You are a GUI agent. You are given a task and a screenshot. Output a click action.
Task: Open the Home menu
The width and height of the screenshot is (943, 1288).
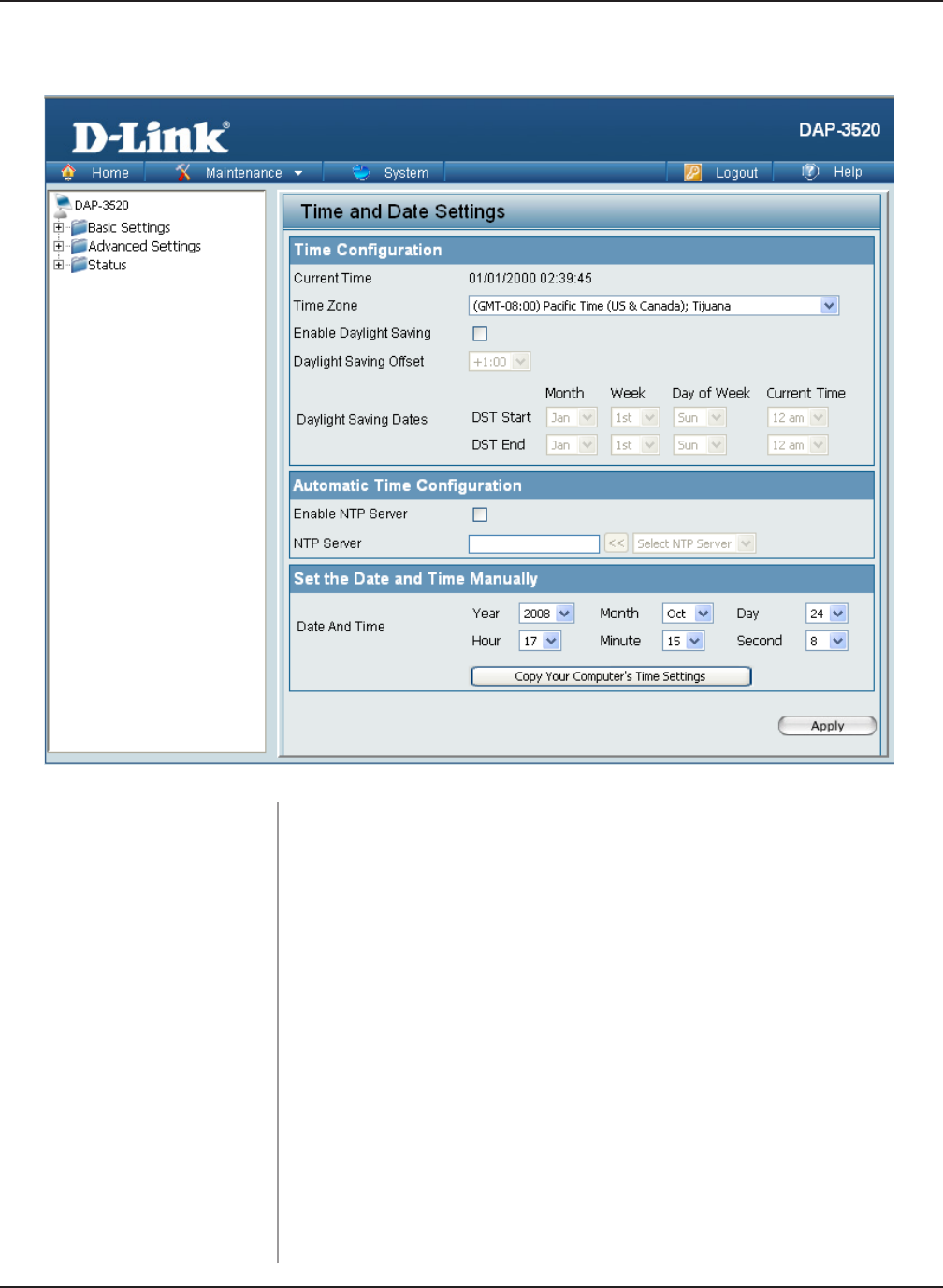[110, 173]
